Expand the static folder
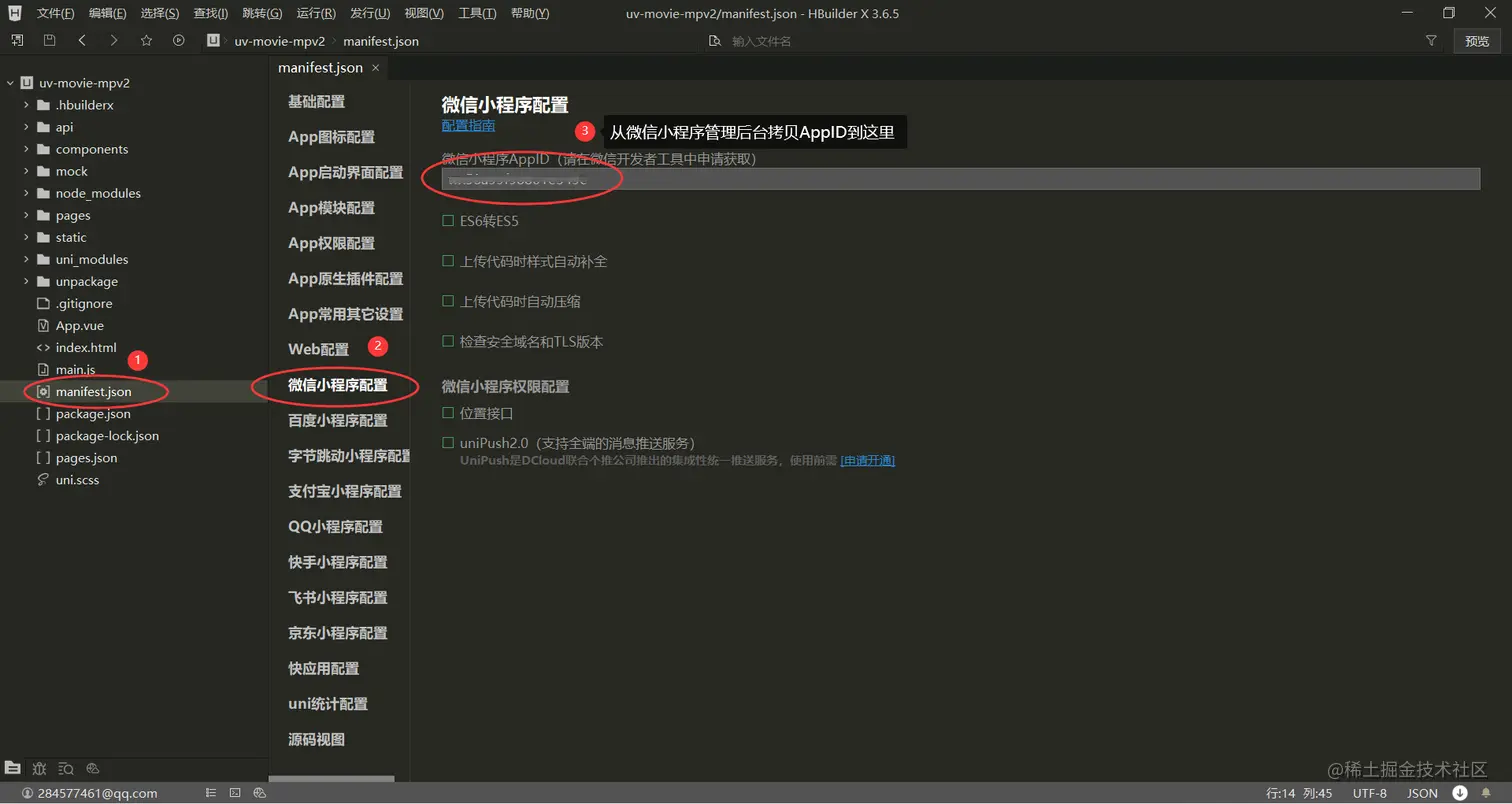 (26, 237)
